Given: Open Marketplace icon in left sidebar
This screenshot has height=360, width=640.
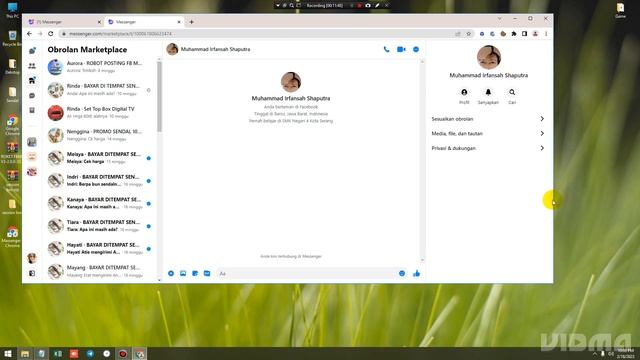Looking at the screenshot, I should click(32, 80).
